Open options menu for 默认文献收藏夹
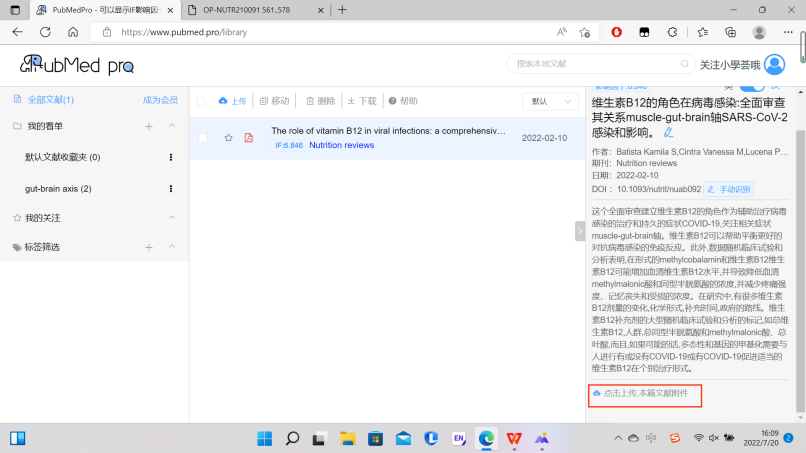This screenshot has width=806, height=453. pos(171,157)
